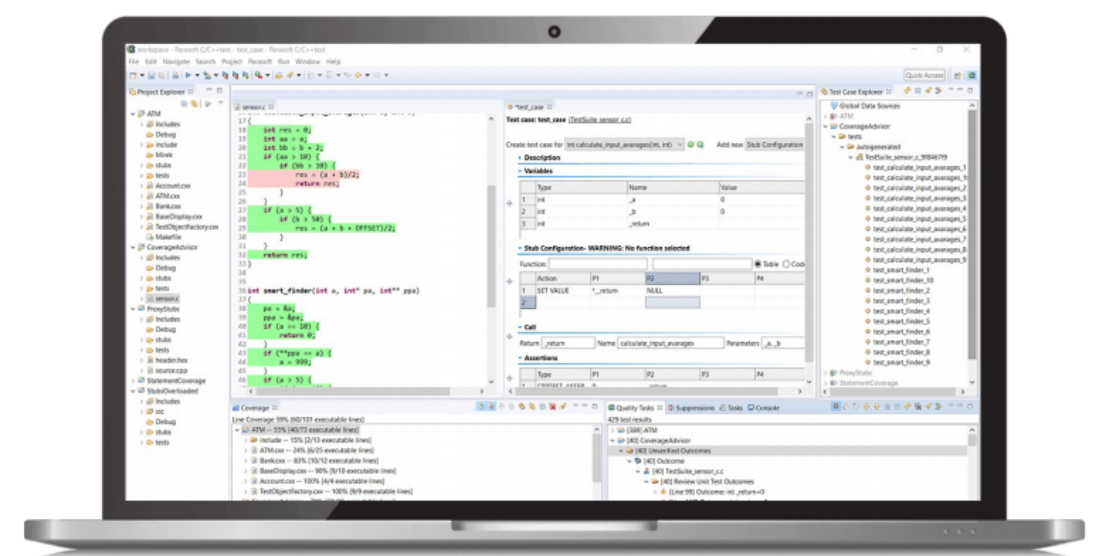Click the code editor horizontal scrollbar

click(353, 391)
